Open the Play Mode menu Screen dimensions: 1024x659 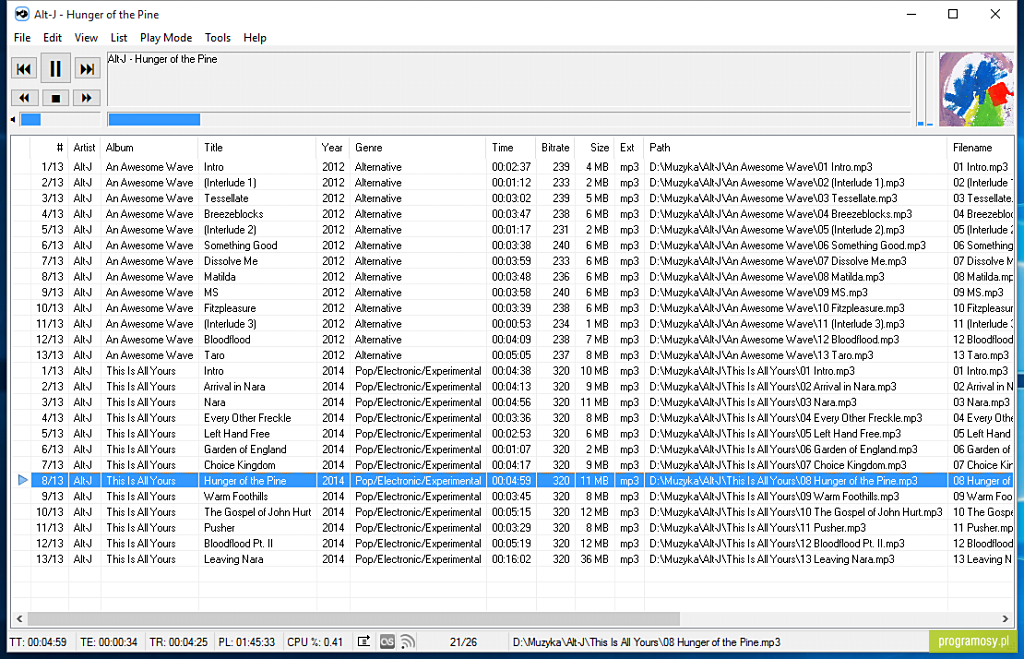(166, 38)
